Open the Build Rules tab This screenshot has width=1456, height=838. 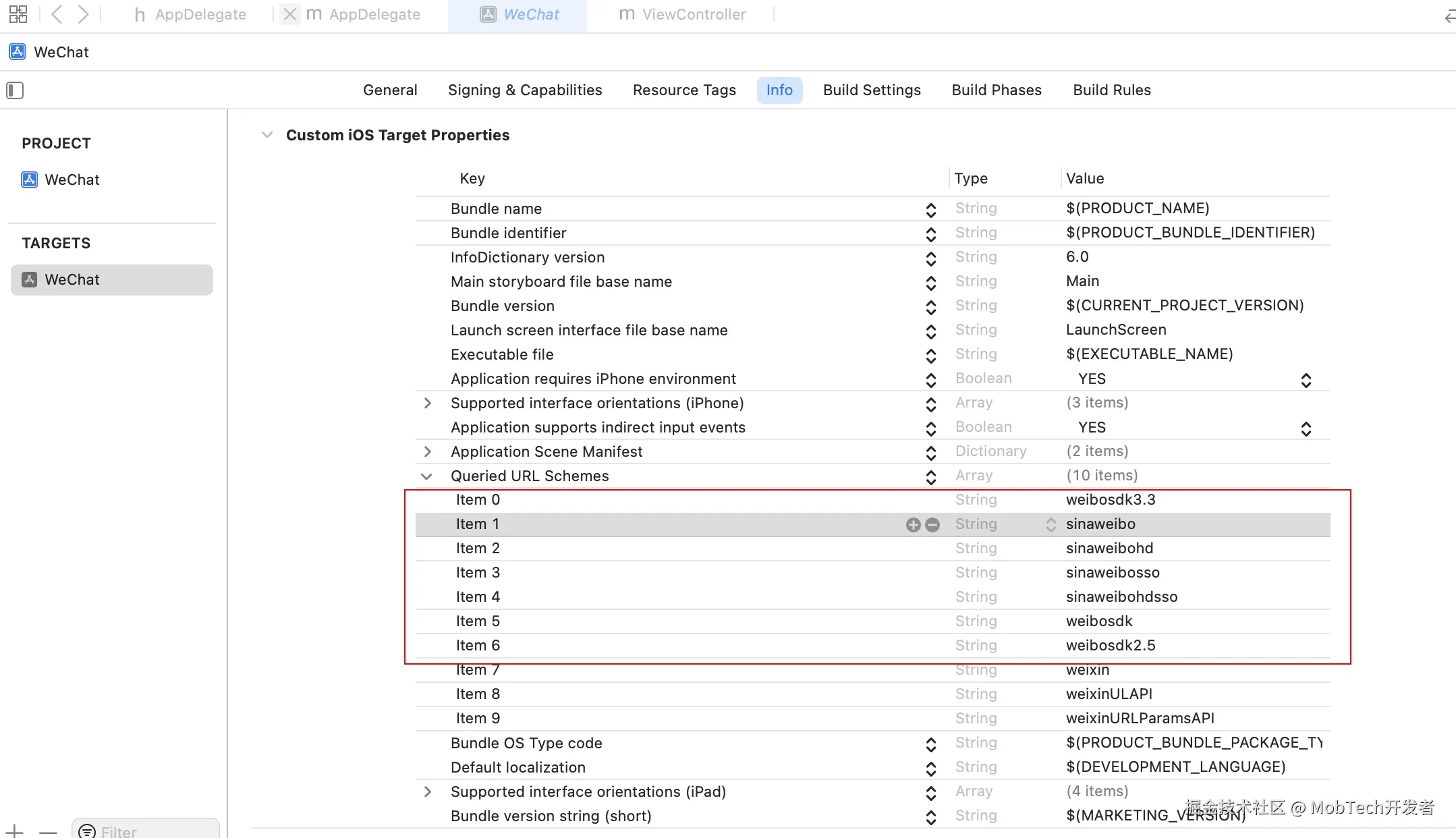[1112, 90]
